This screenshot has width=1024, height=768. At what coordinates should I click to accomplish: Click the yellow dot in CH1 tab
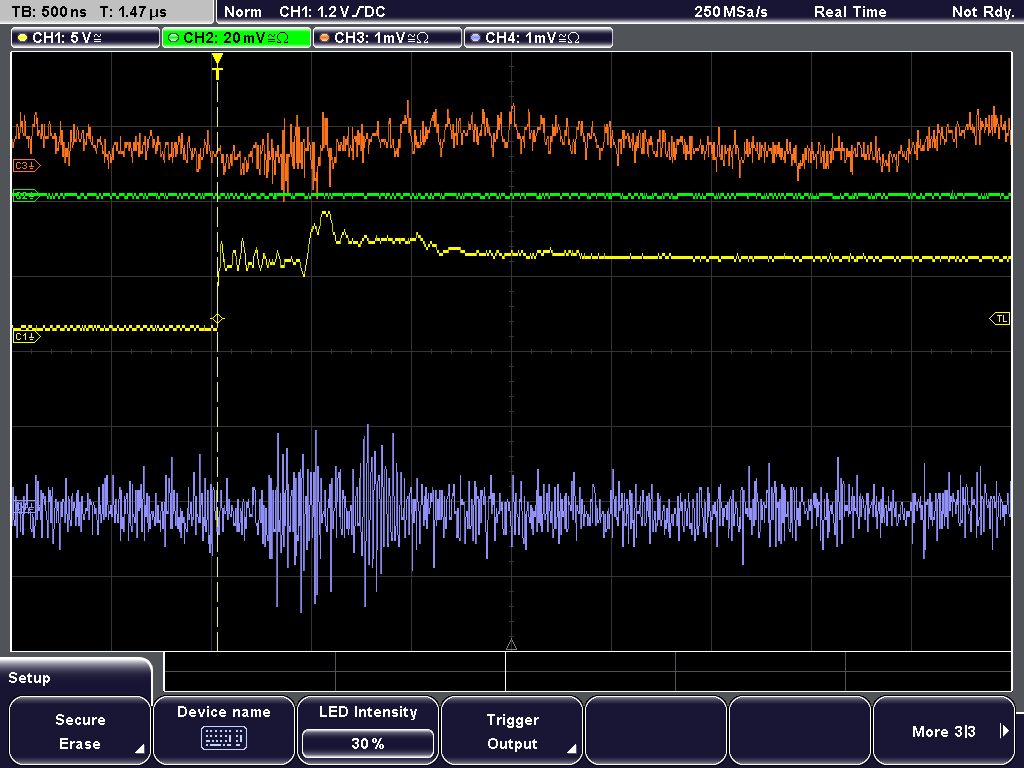click(23, 38)
